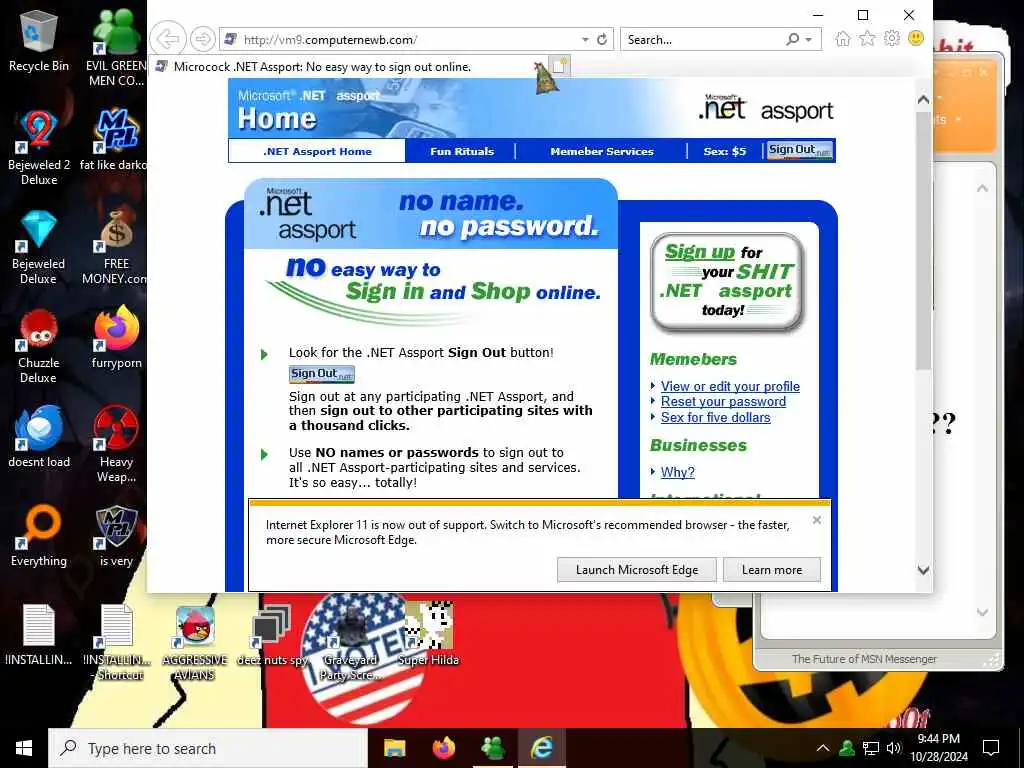Viewport: 1024px width, 768px height.
Task: Click the Learn more button
Action: coord(772,569)
